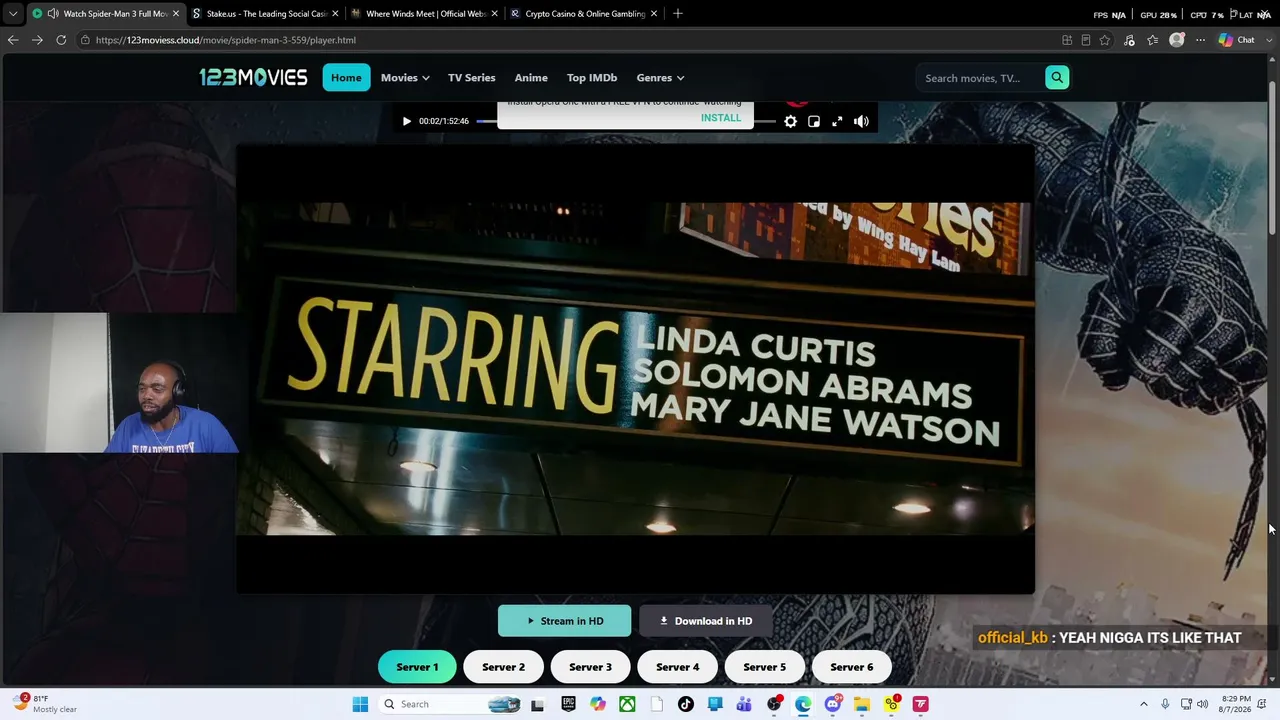Add this page to favorites
1280x720 pixels.
tap(1105, 40)
